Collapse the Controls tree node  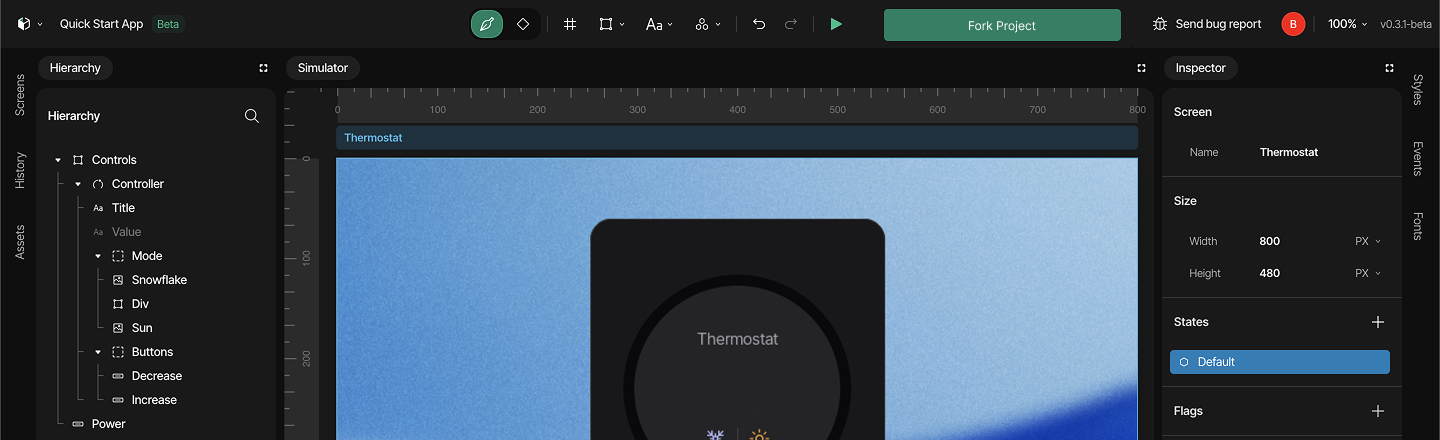[x=58, y=160]
